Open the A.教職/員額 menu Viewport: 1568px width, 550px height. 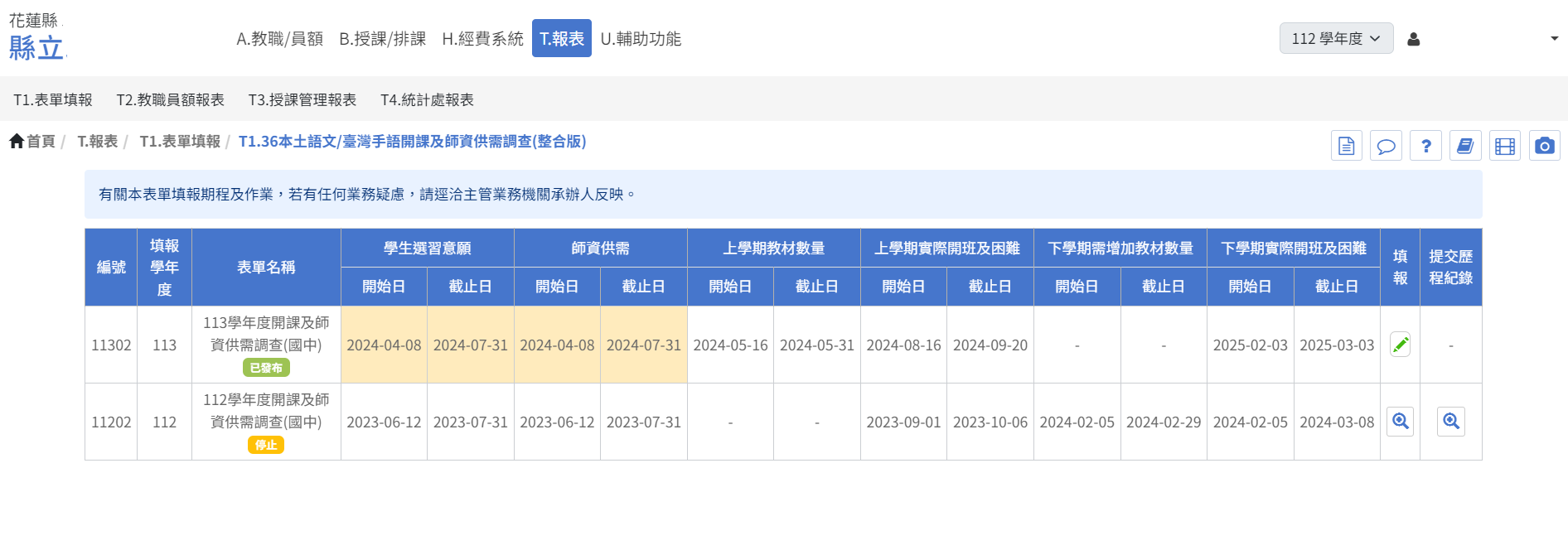(x=279, y=39)
